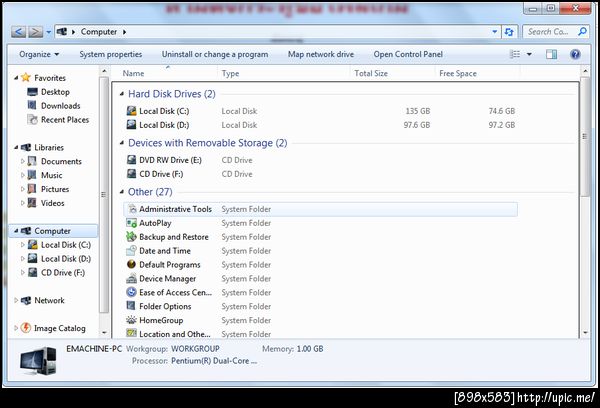Click the file list vertical scrollbar
The height and width of the screenshot is (408, 600).
(585, 137)
